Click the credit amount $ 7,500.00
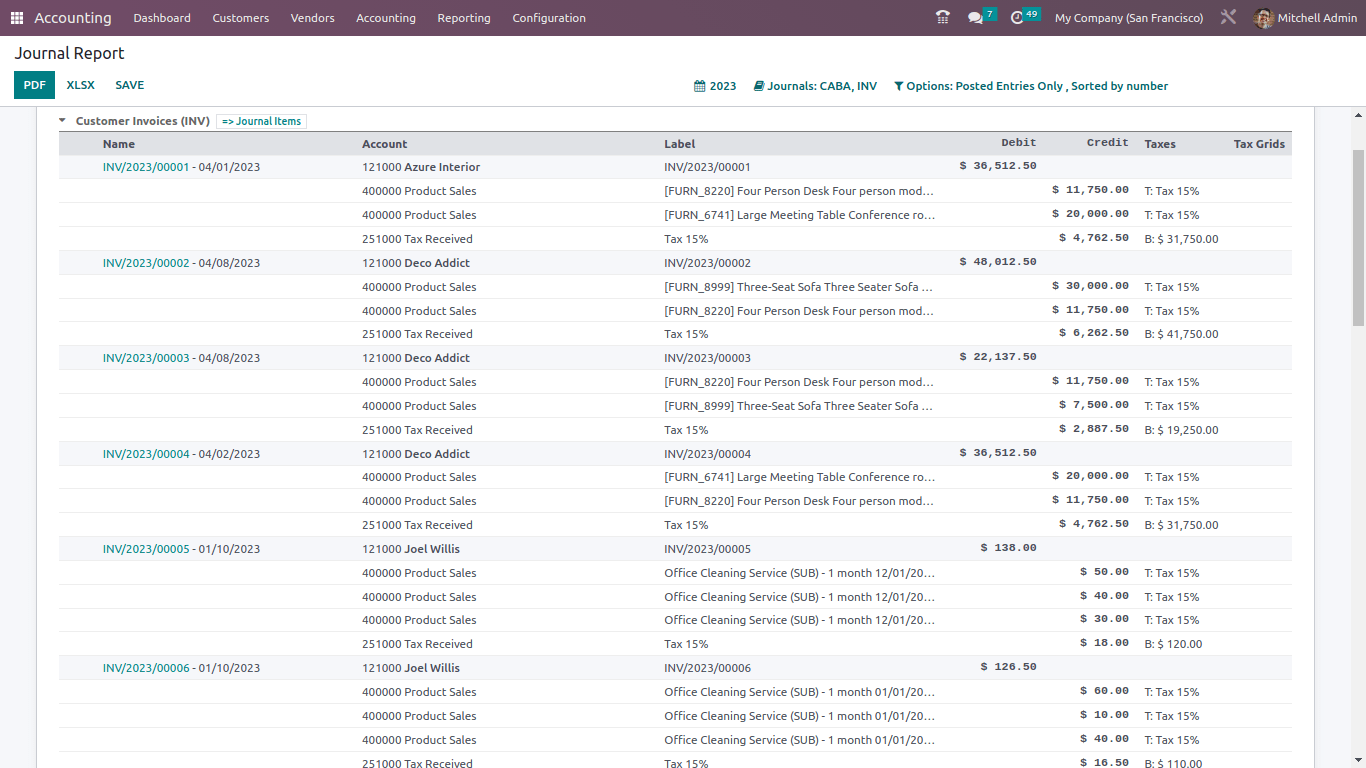1366x768 pixels. click(x=1094, y=405)
